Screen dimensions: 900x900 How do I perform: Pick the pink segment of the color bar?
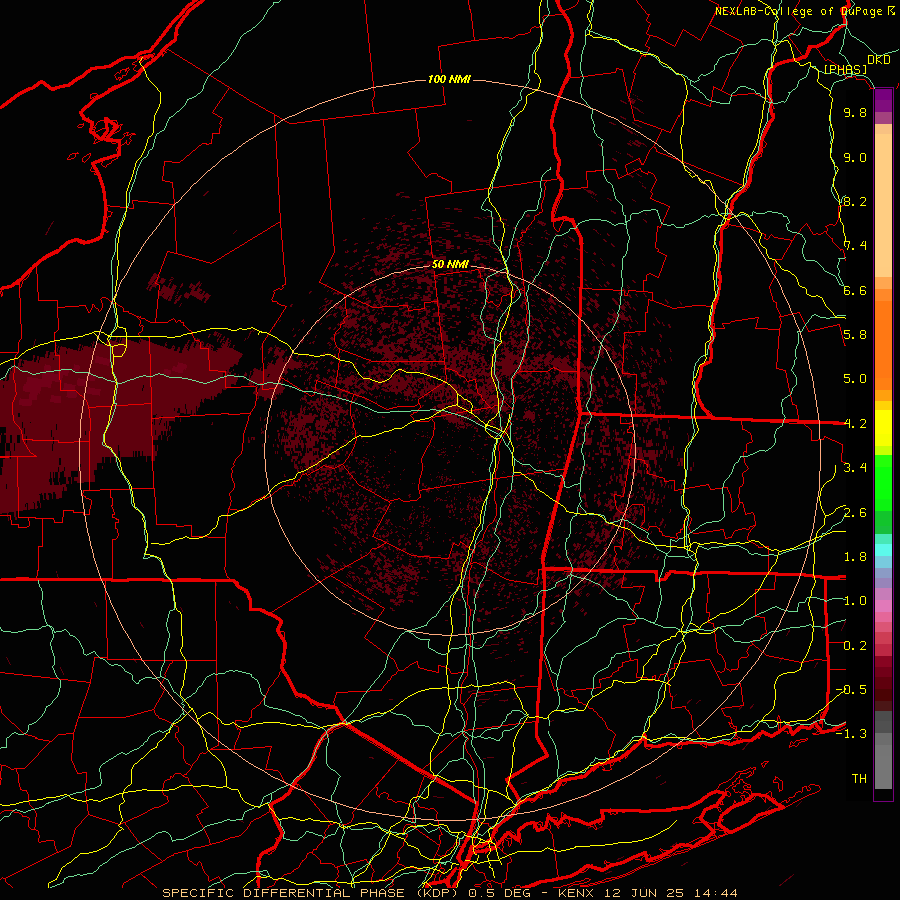[x=883, y=606]
